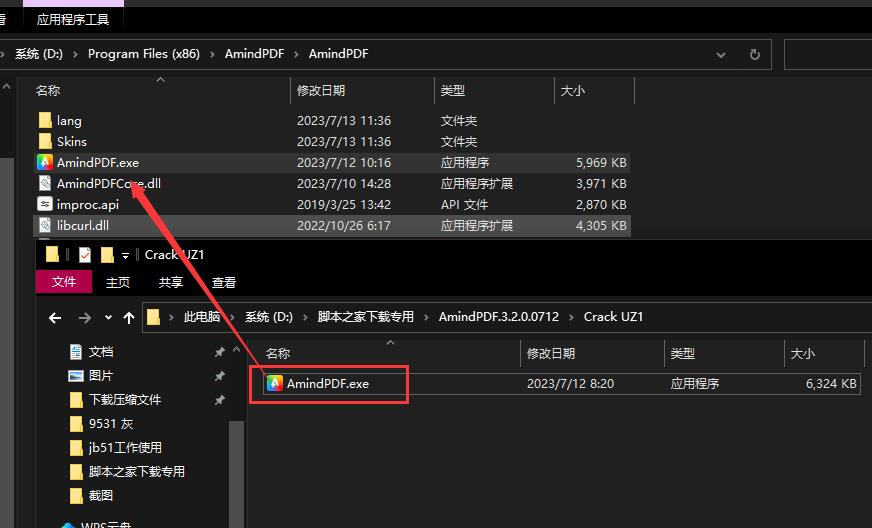Open 图片 in the navigation pane
872x528 pixels.
click(101, 376)
